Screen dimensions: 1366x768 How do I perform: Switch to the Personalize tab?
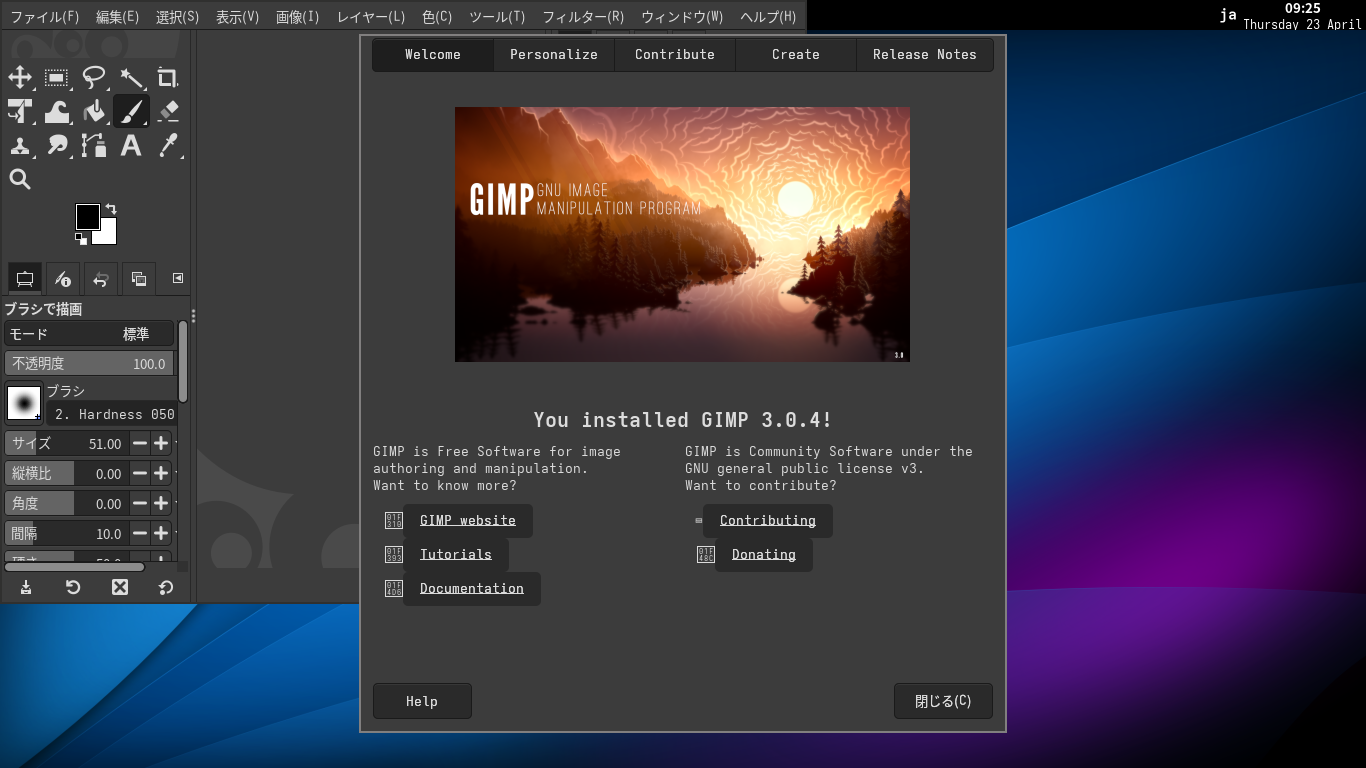pyautogui.click(x=553, y=54)
